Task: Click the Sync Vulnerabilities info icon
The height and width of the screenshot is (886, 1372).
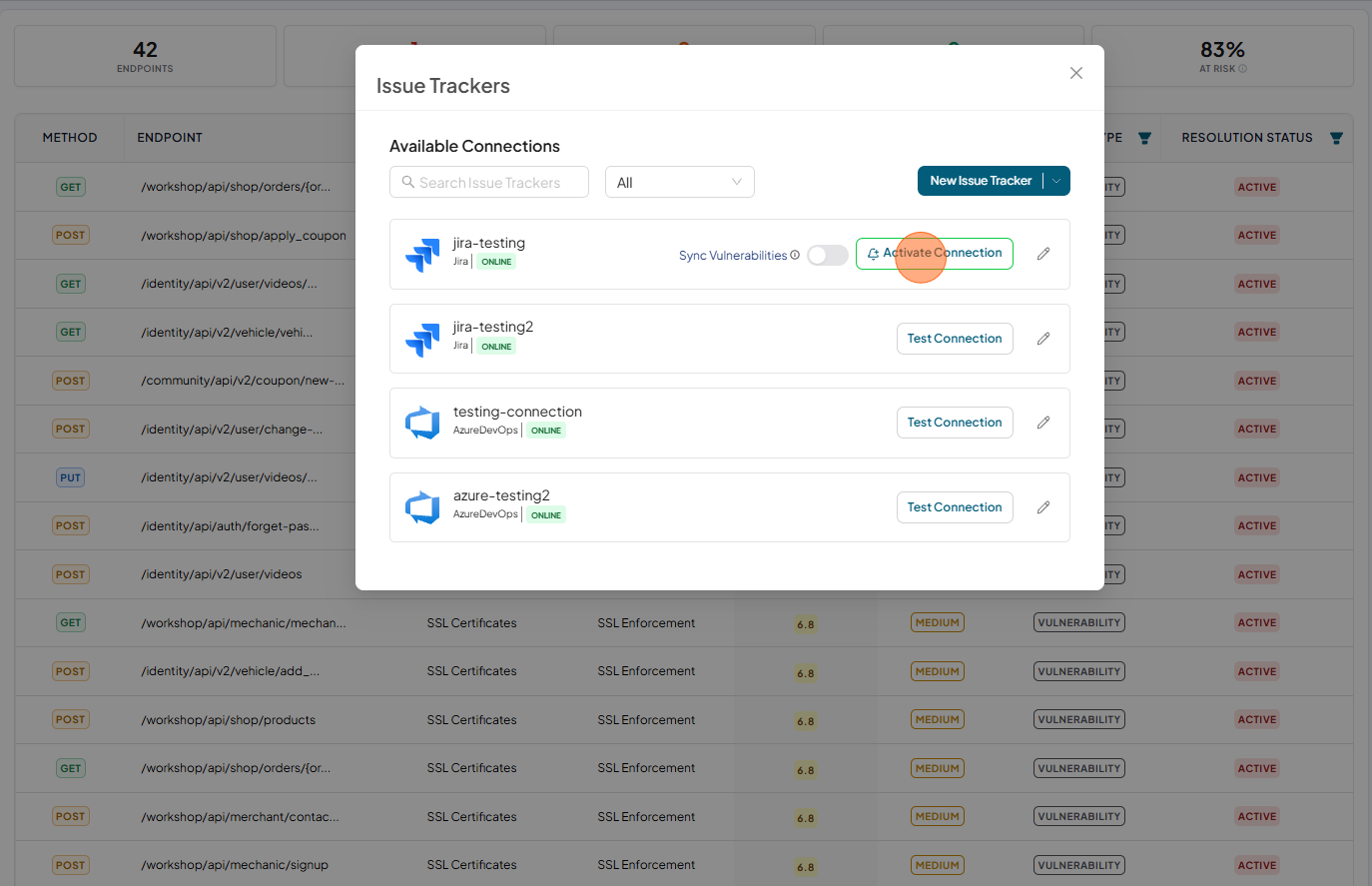Action: coord(795,255)
